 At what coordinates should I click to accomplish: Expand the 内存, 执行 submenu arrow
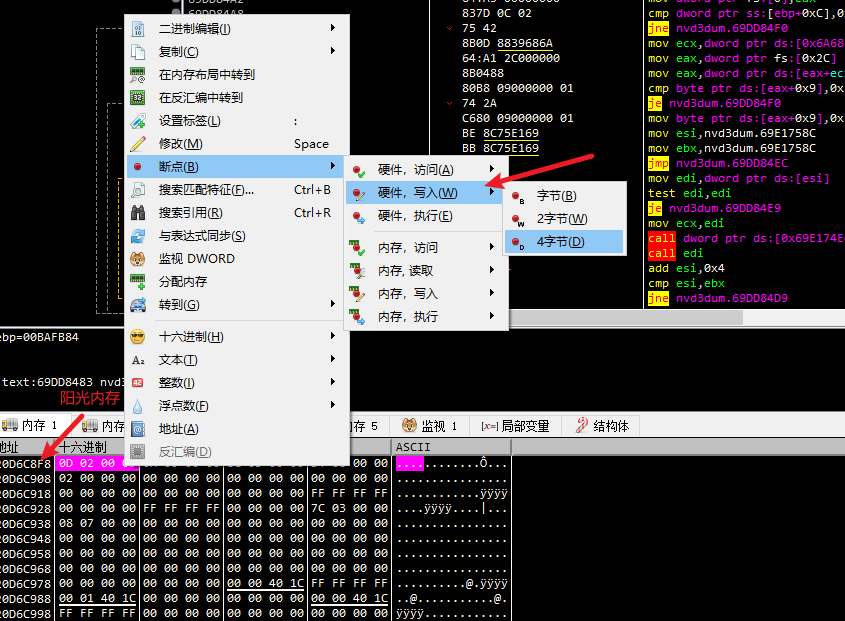click(x=491, y=315)
